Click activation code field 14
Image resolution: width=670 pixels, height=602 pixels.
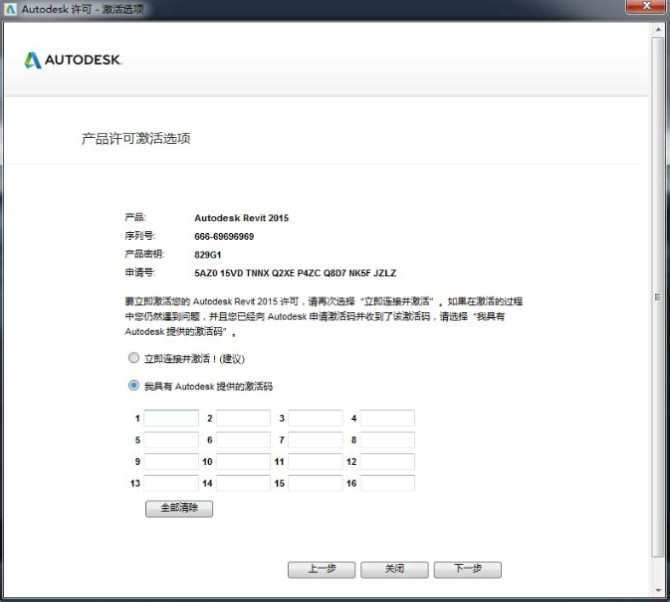243,483
